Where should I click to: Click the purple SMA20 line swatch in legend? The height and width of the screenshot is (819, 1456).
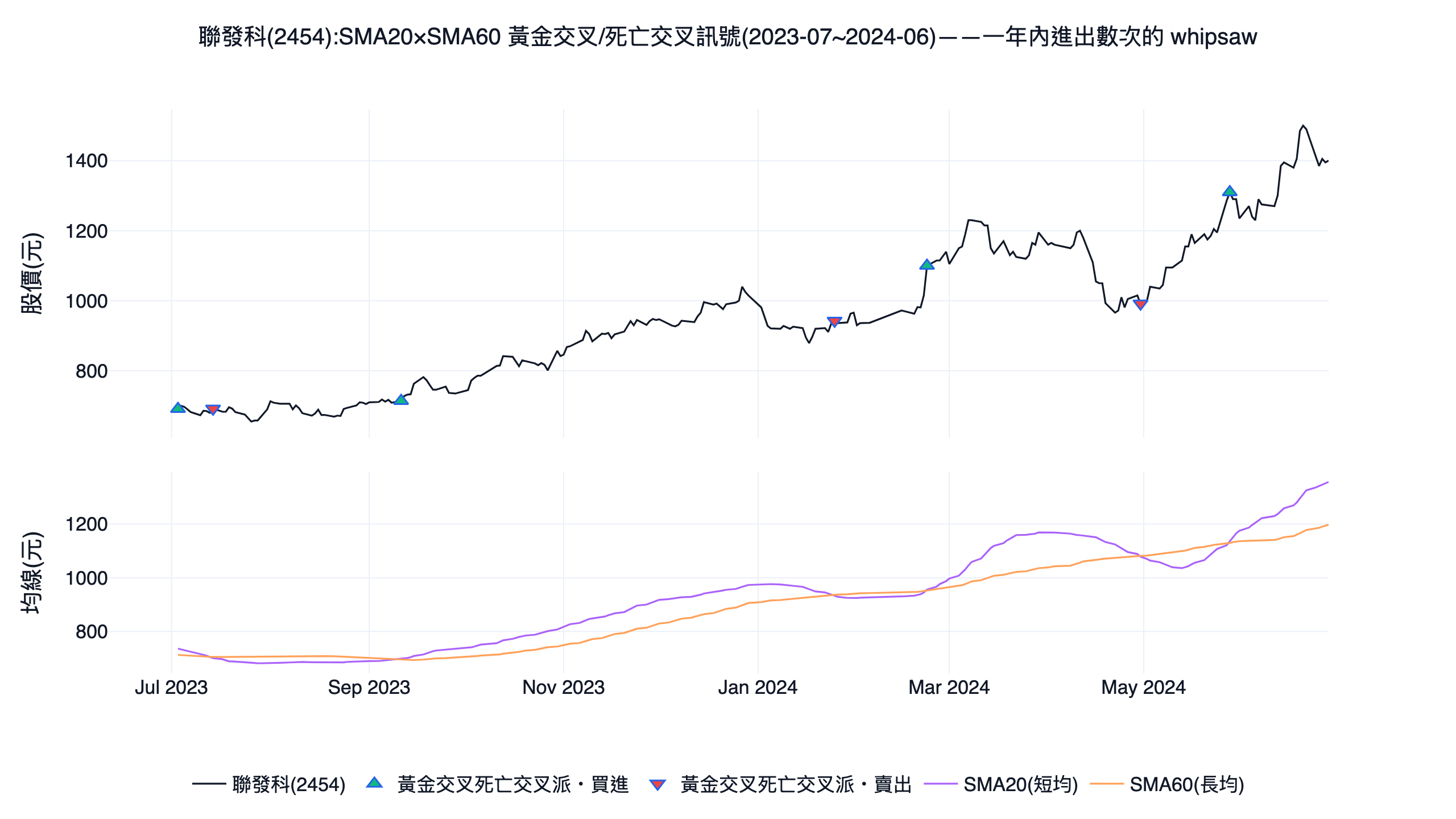coord(941,784)
